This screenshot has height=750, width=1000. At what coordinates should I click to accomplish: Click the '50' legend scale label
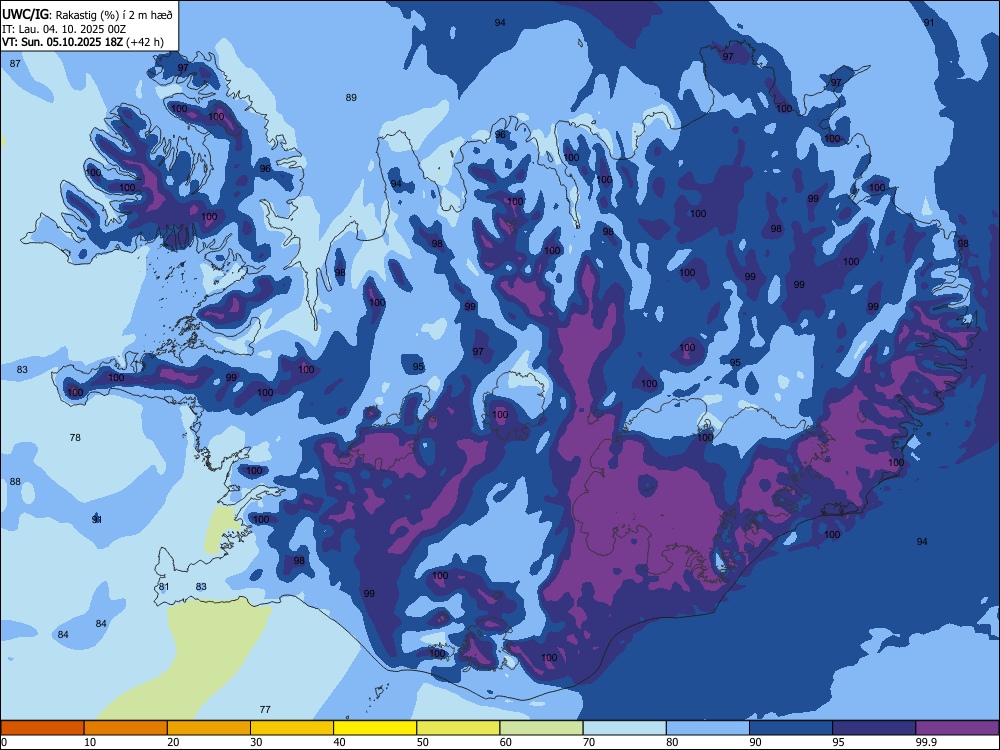click(x=423, y=742)
